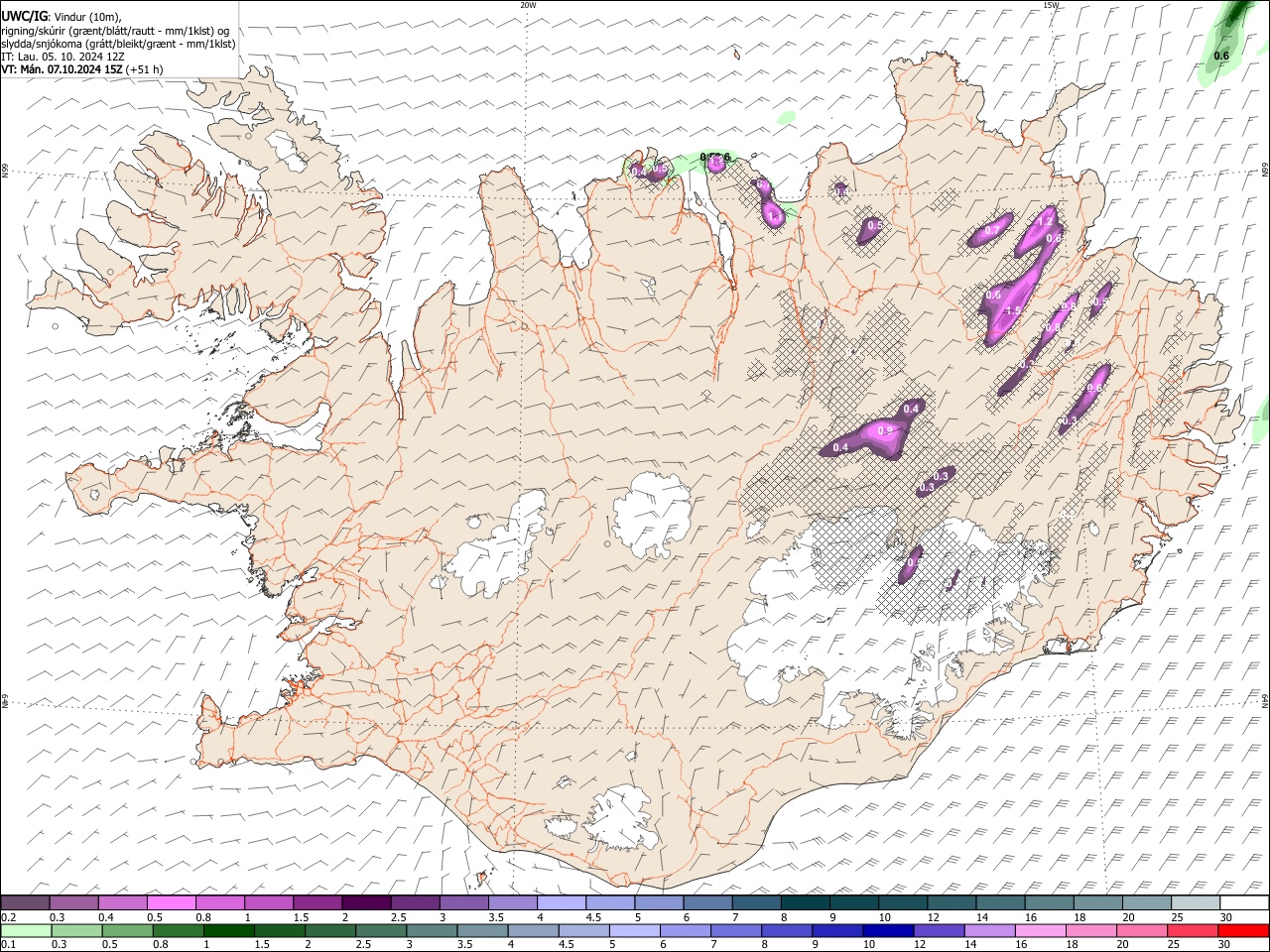The height and width of the screenshot is (952, 1270).
Task: Select the rain legend swatch labeled 2
Action: [329, 930]
